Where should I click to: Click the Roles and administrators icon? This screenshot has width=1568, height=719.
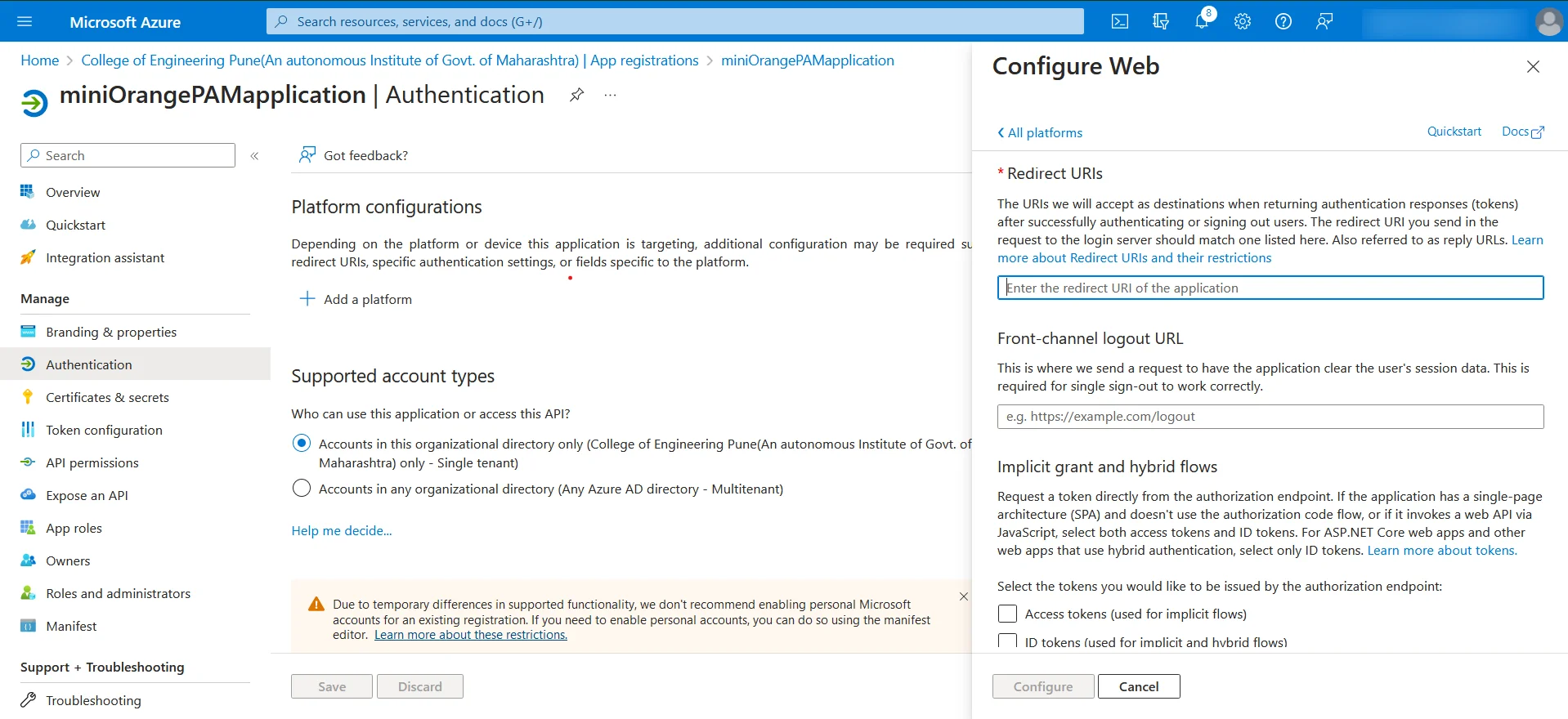(x=28, y=593)
